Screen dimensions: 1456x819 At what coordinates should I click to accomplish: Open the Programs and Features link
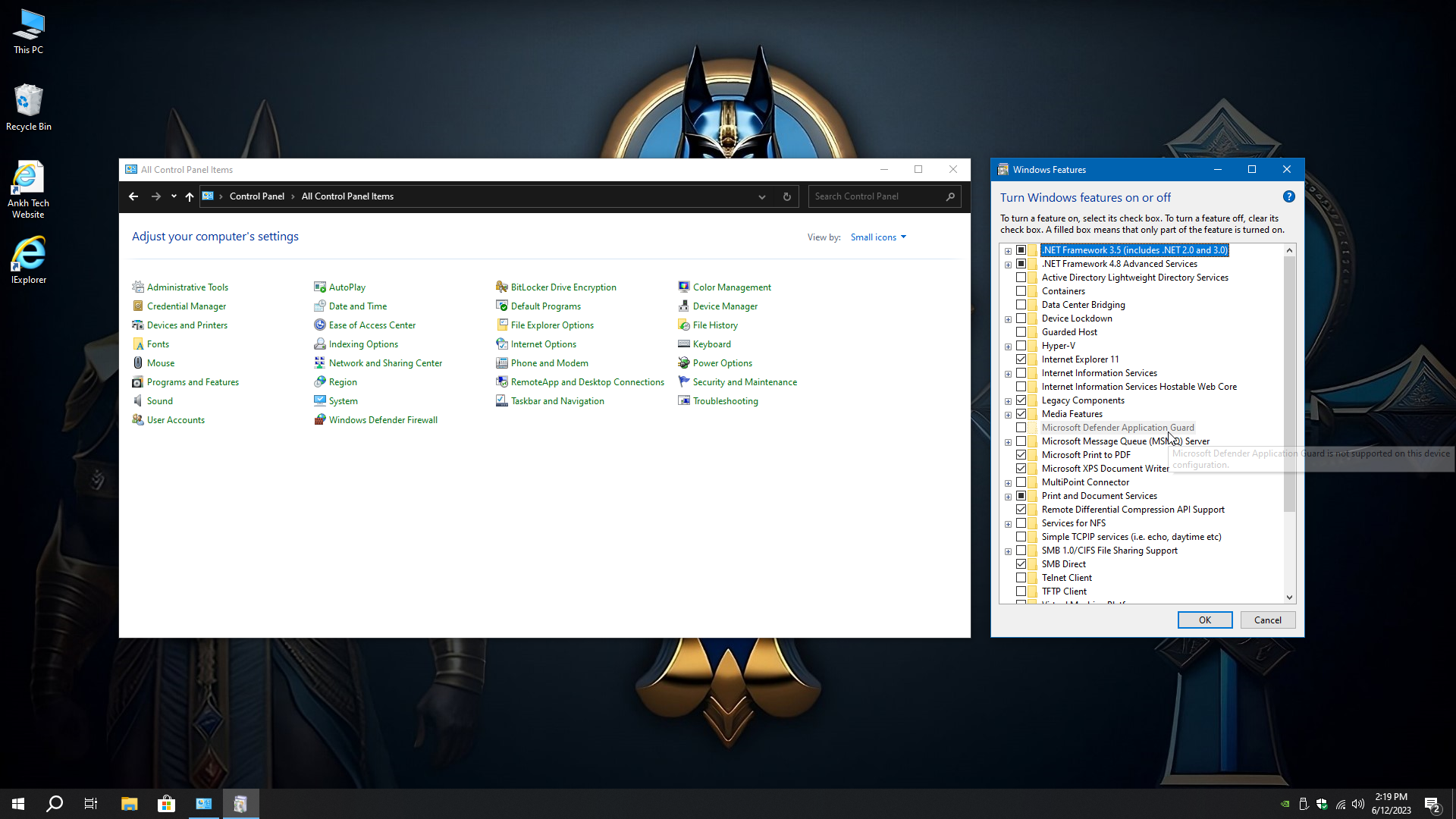coord(193,382)
